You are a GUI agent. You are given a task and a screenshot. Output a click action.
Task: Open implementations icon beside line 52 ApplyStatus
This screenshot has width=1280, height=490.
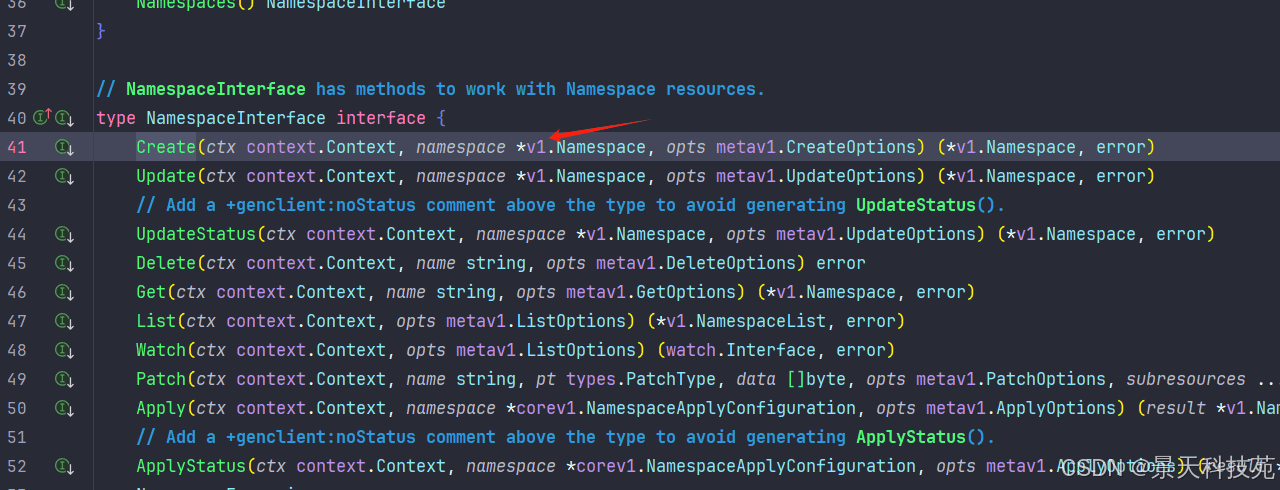(x=65, y=466)
